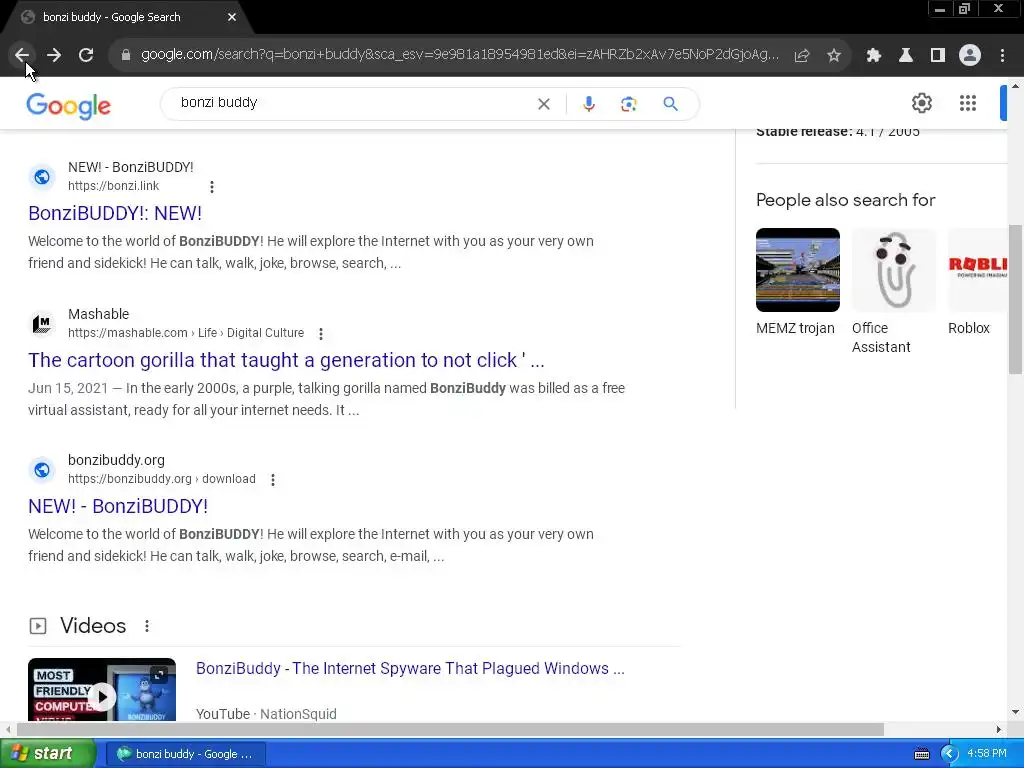Click the horizontal scrollbar thumb

point(450,729)
